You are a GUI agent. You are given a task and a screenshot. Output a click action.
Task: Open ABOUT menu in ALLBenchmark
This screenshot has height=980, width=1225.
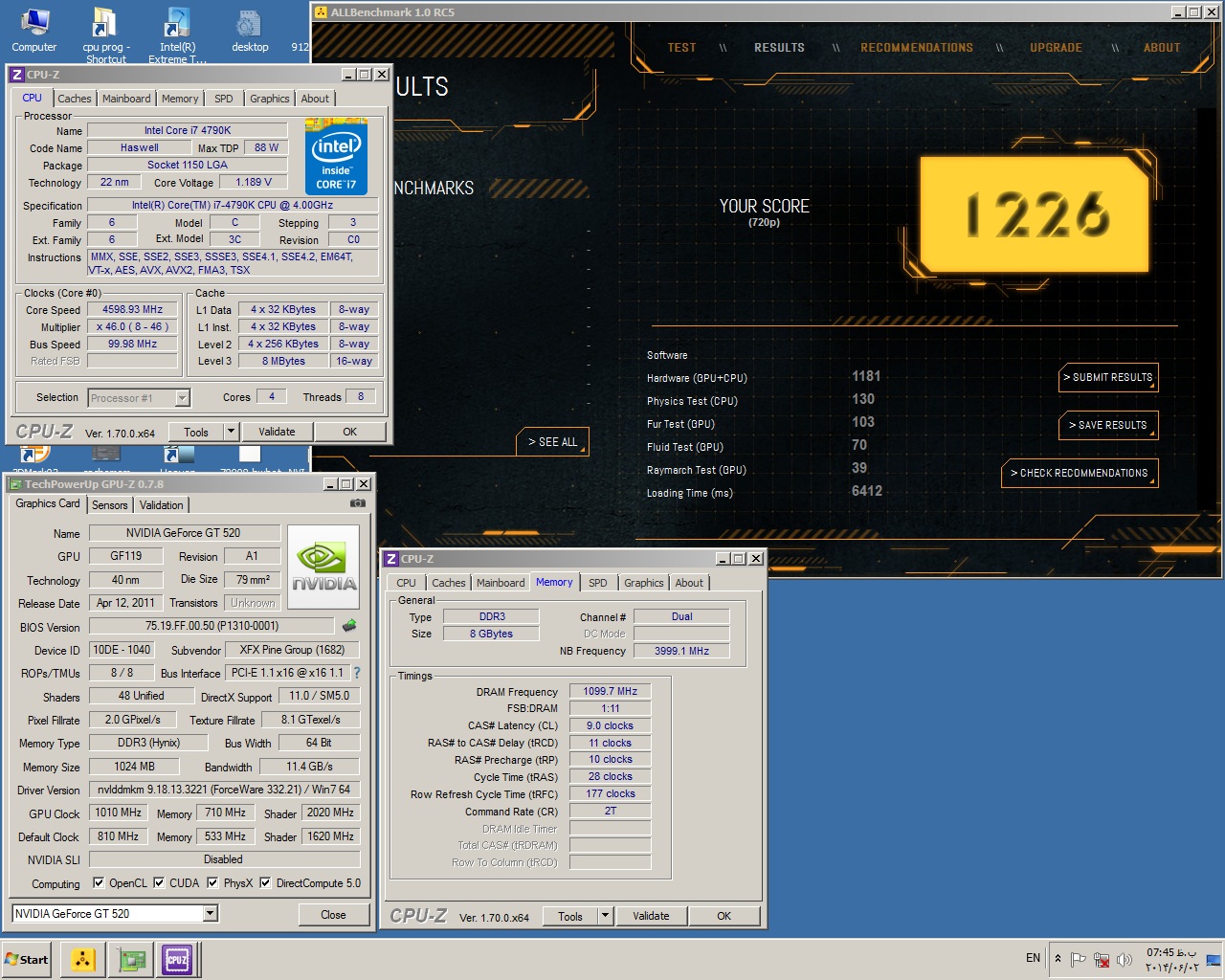click(1162, 48)
